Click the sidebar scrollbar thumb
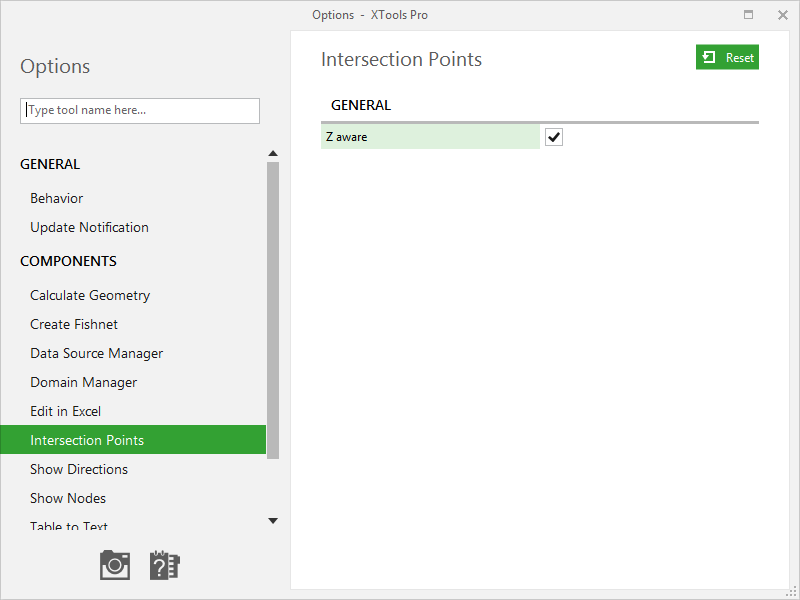The height and width of the screenshot is (600, 800). click(x=273, y=310)
